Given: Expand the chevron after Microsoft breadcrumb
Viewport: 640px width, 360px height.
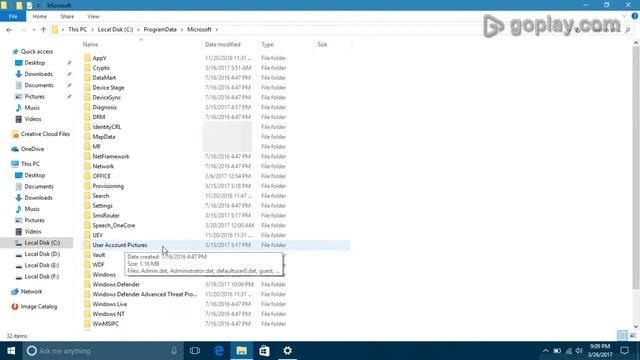Looking at the screenshot, I should tap(216, 29).
